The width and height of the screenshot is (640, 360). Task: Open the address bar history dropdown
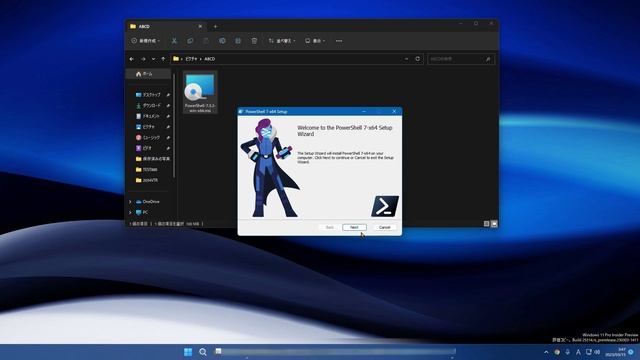point(407,59)
